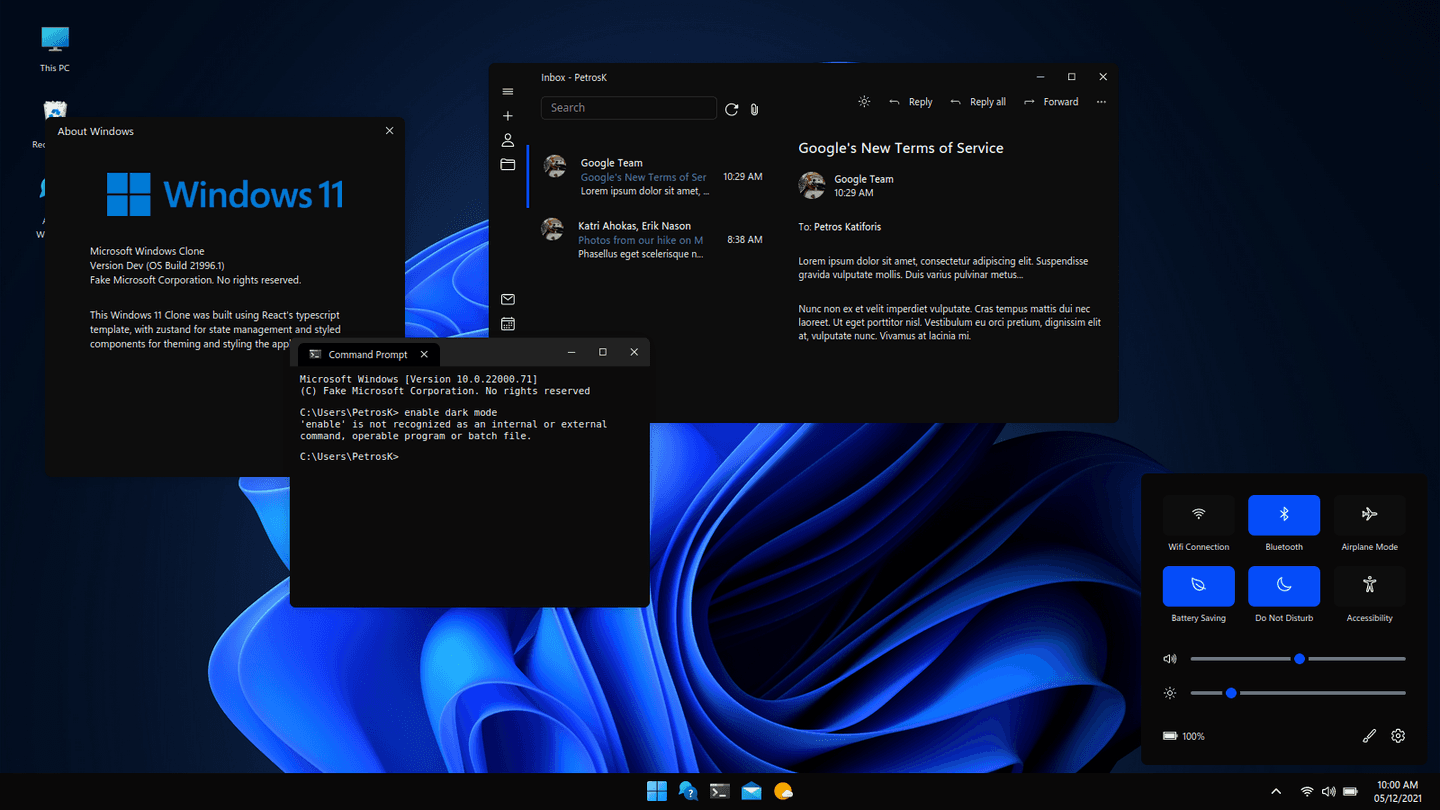
Task: Close the Command Prompt tab
Action: coord(424,354)
